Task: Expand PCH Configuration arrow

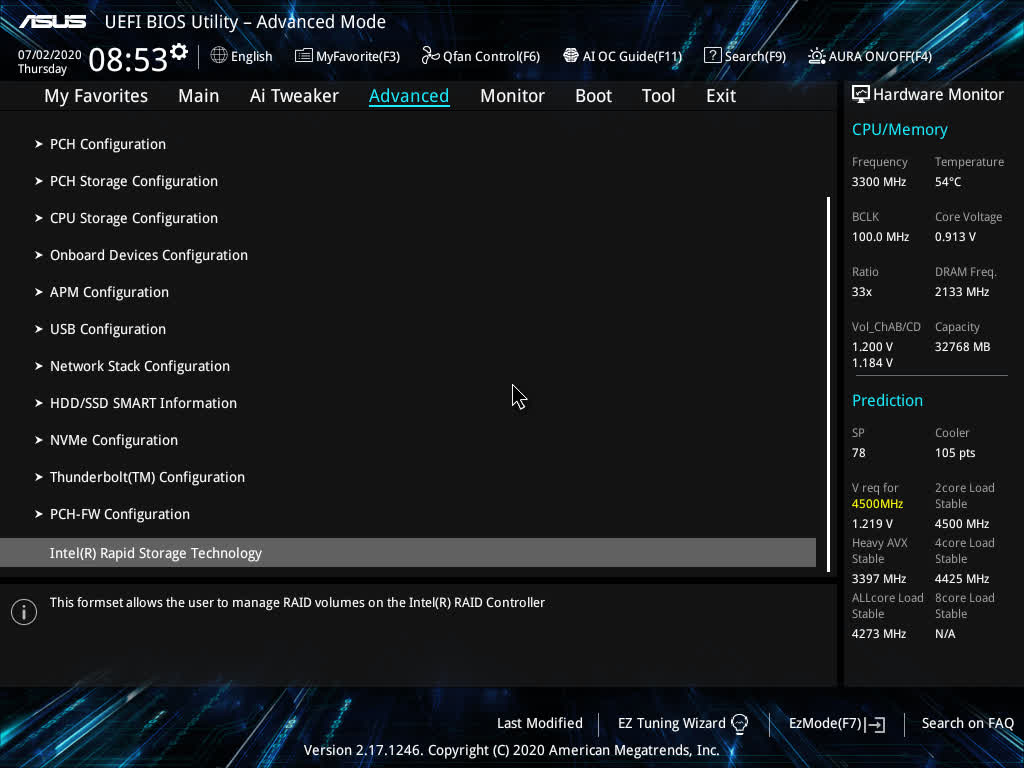Action: pos(39,144)
